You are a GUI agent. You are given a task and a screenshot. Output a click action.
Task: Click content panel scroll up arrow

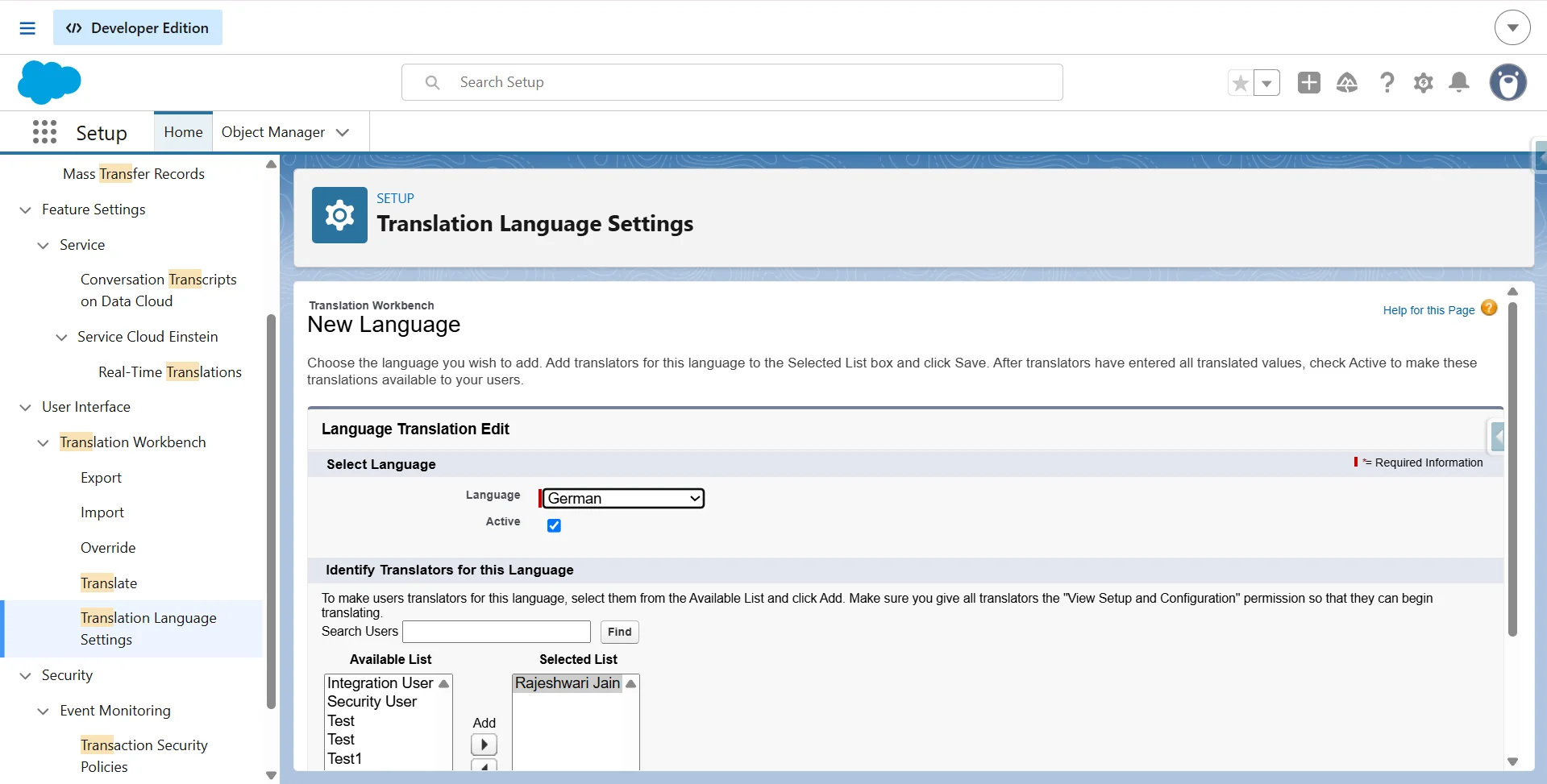click(1512, 292)
